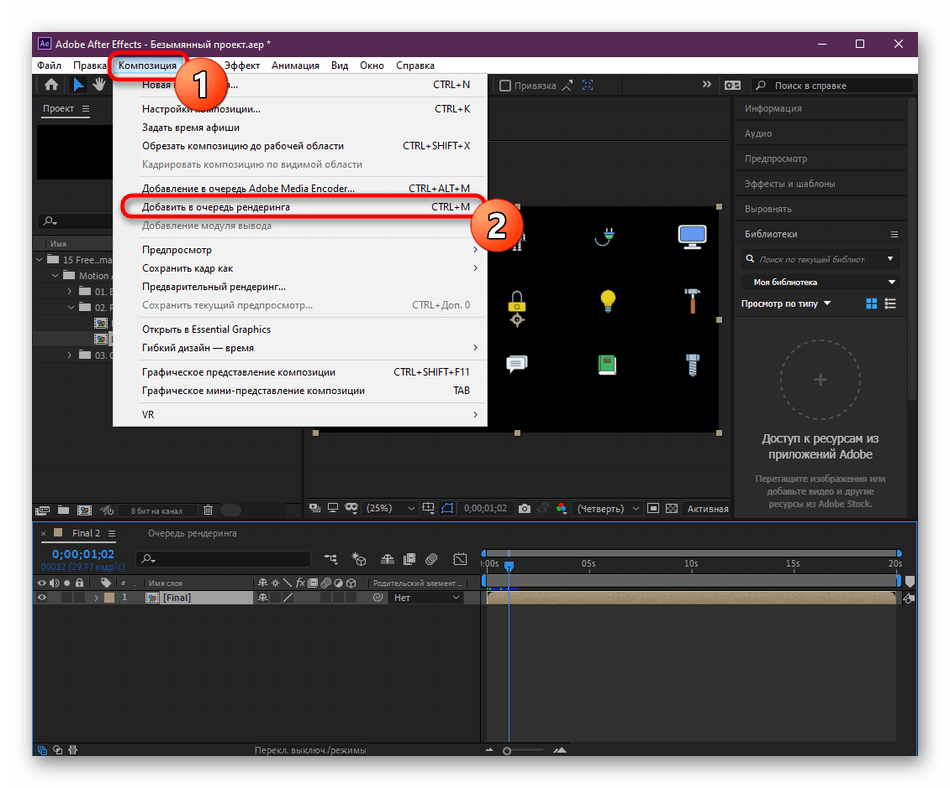
Task: Click the composition mini-flowchart icon
Action: [331, 559]
